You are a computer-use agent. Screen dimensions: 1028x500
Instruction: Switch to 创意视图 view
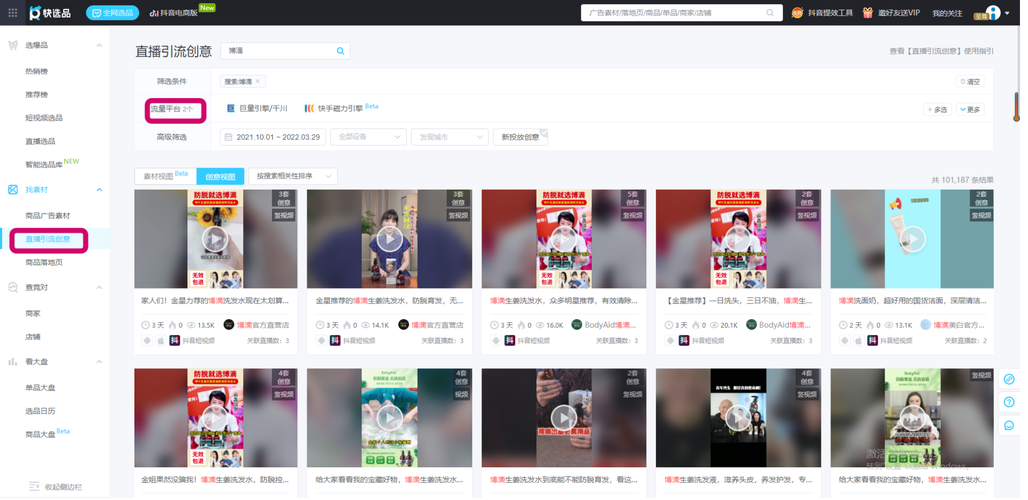tap(220, 176)
